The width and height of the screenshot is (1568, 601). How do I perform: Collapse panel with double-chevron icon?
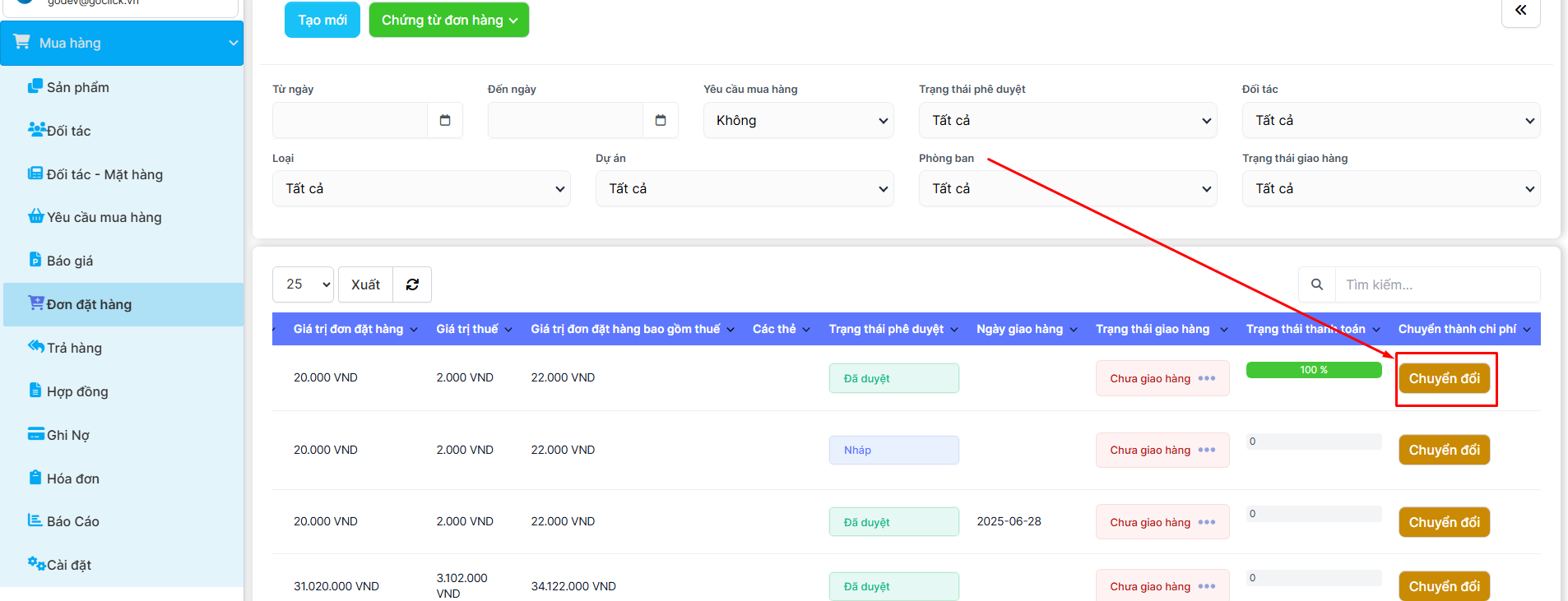[1520, 11]
